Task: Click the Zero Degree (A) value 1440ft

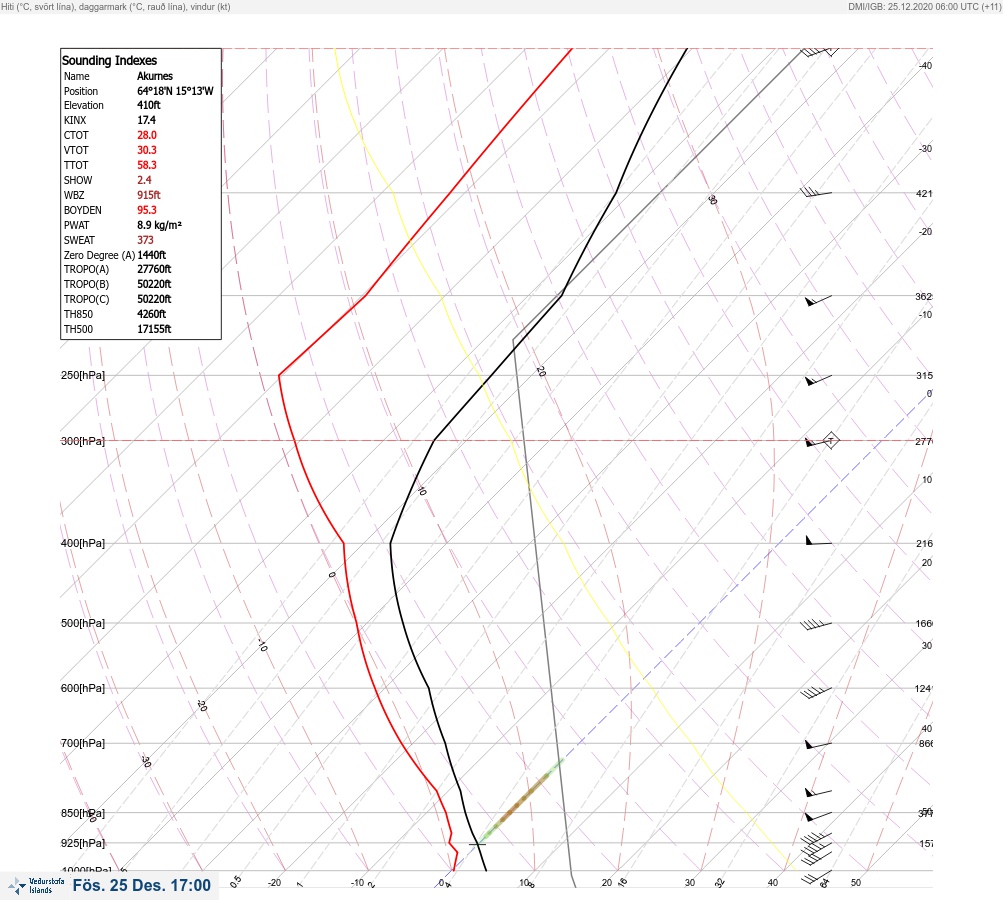Action: click(x=152, y=255)
